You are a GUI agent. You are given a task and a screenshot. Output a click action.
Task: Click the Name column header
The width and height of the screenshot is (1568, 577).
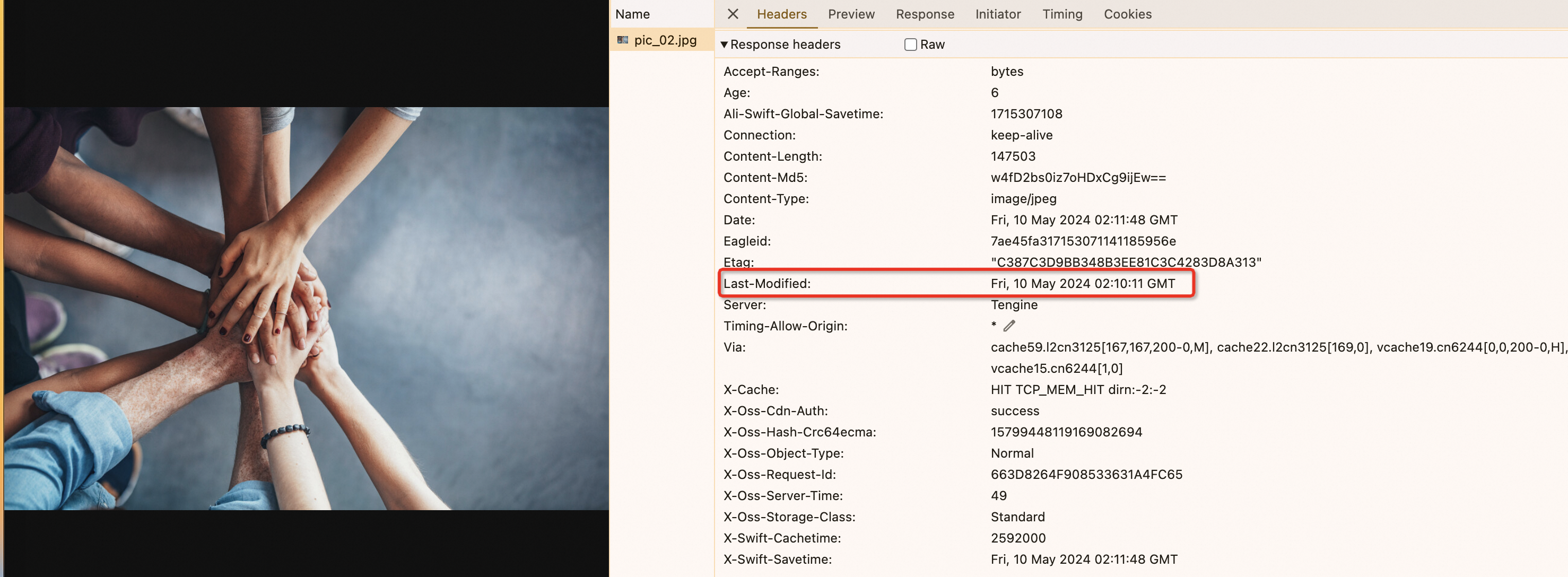632,14
